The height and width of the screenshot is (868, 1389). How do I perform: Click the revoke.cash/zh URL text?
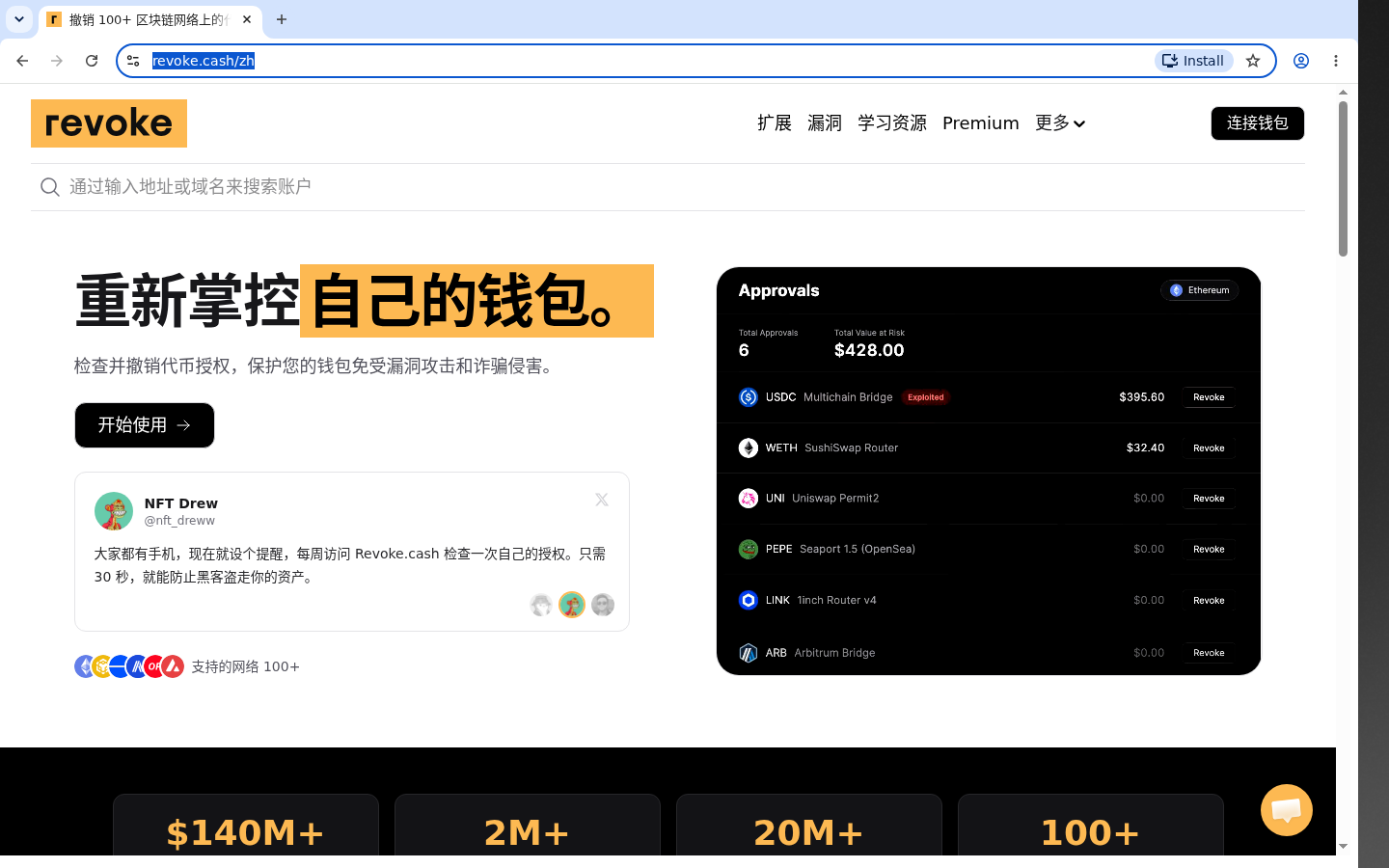[x=204, y=61]
